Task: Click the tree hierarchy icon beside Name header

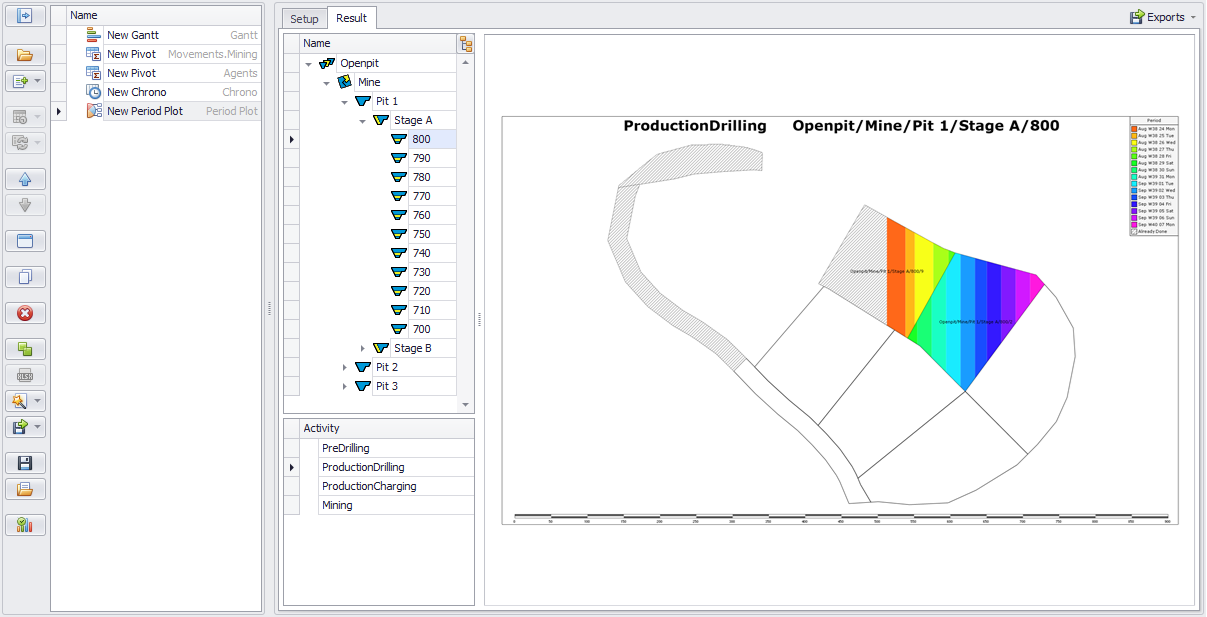Action: point(465,43)
